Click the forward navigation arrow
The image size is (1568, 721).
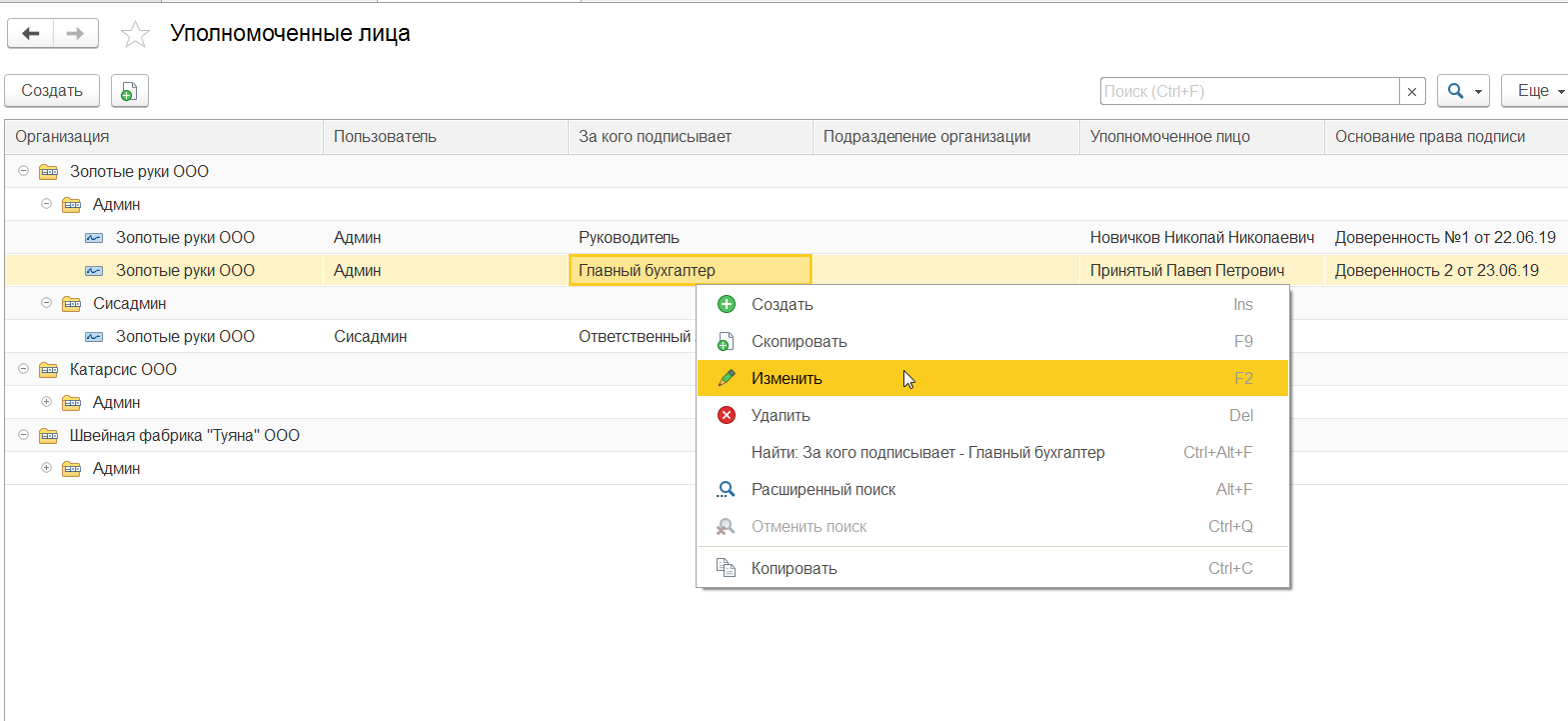click(x=76, y=34)
